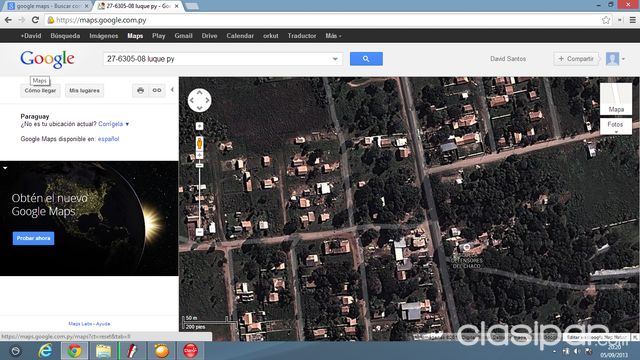Get the map link with the chain icon

coord(157,90)
